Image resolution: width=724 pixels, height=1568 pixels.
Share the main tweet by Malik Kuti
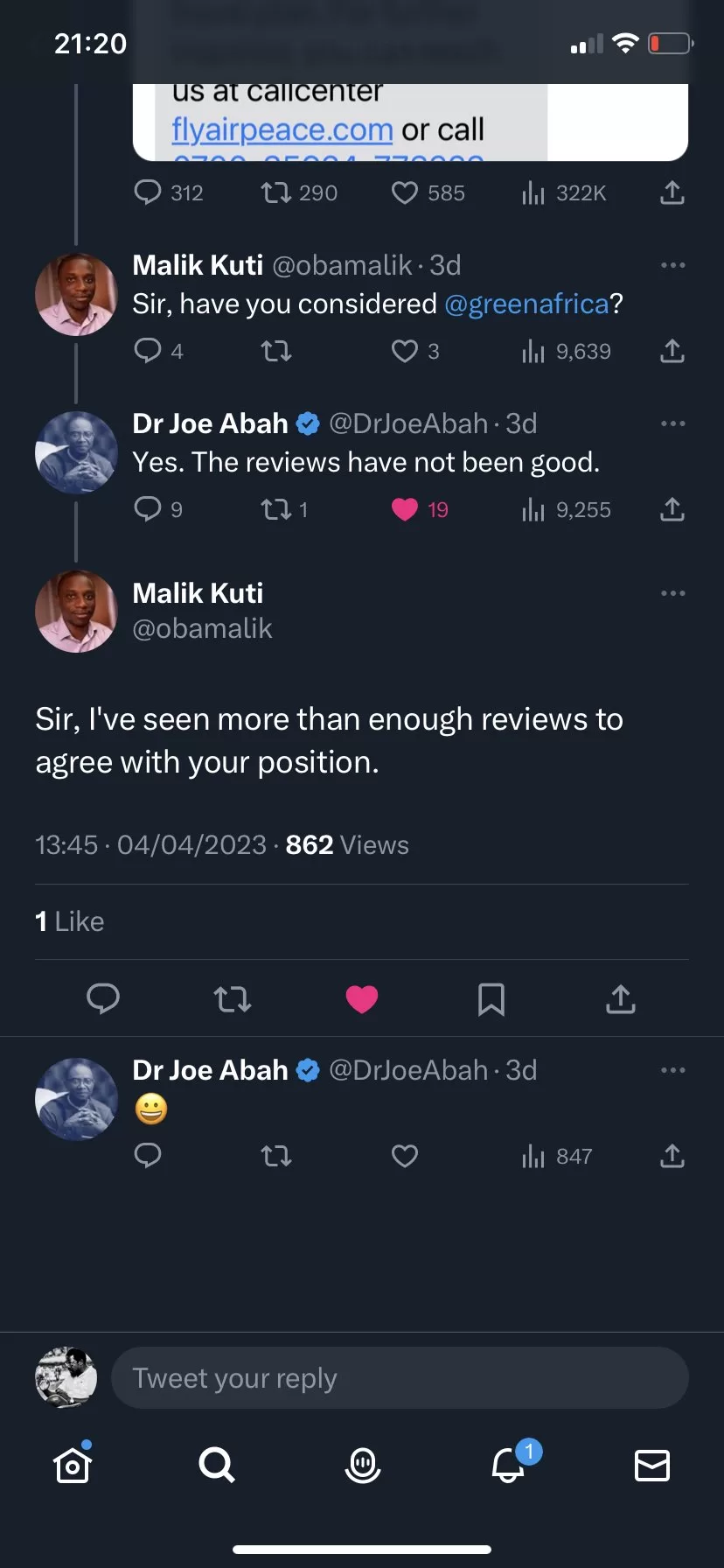[621, 998]
